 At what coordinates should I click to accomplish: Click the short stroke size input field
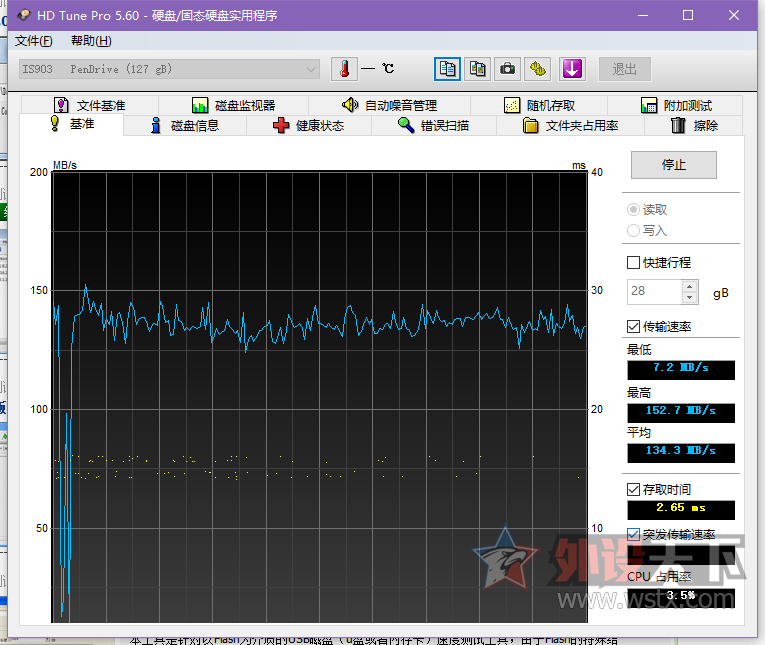click(653, 292)
